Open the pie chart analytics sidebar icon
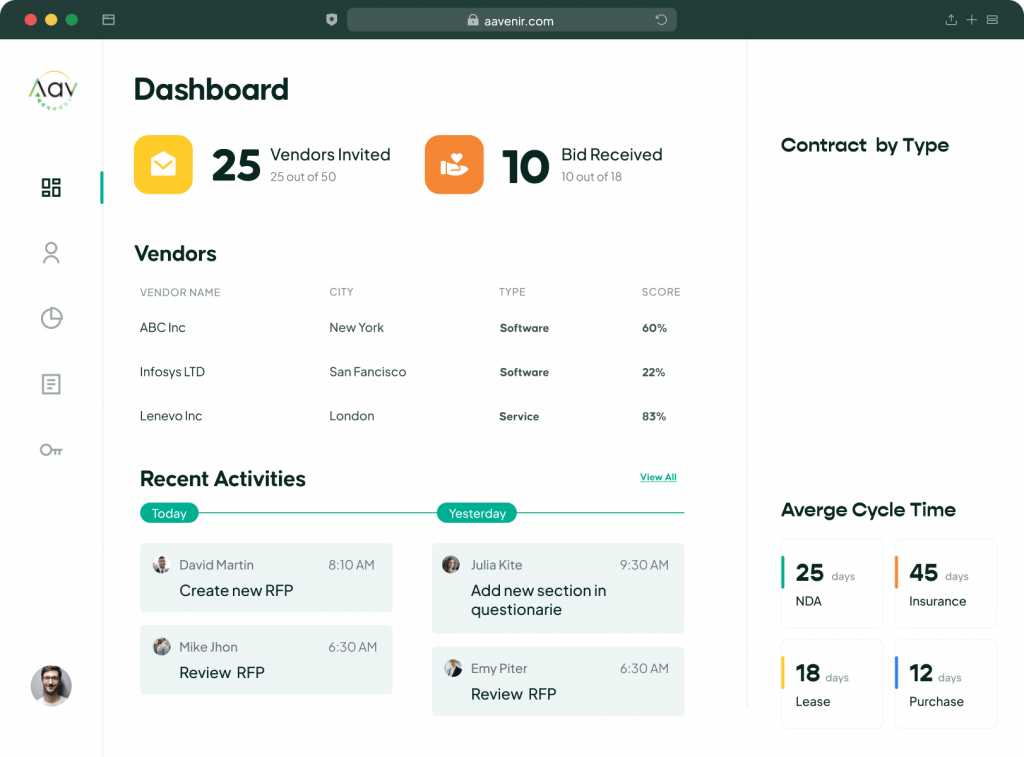The width and height of the screenshot is (1024, 757). (x=52, y=318)
